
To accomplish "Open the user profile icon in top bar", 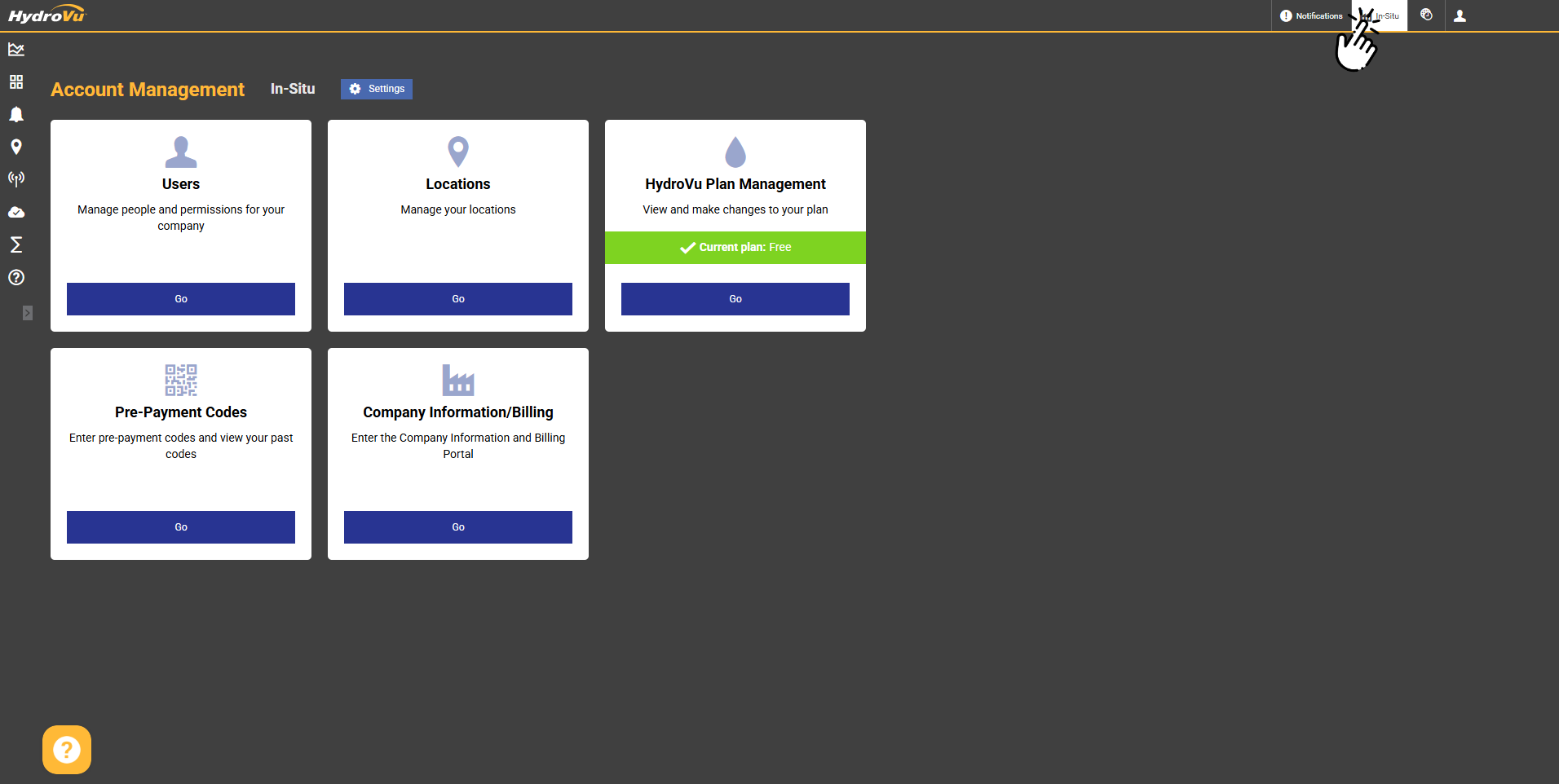I will [x=1460, y=15].
